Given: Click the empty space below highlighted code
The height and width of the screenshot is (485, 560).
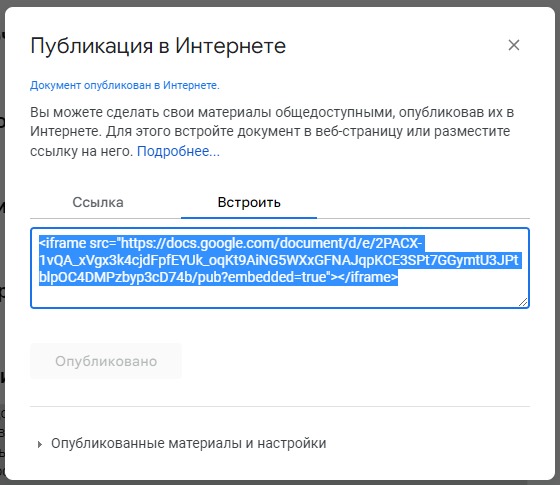Looking at the screenshot, I should pyautogui.click(x=280, y=296).
